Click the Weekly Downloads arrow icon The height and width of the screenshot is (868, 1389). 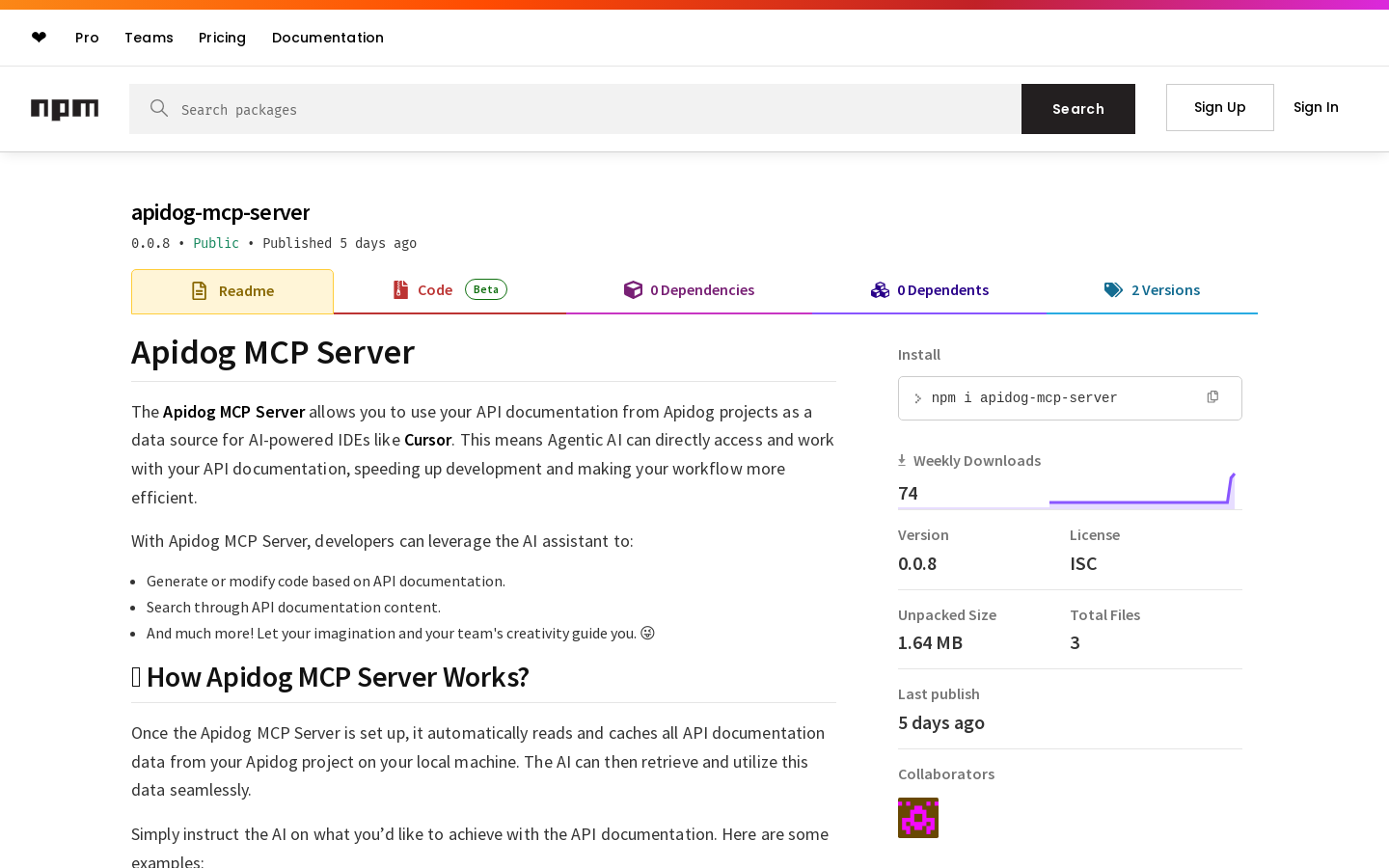(902, 461)
